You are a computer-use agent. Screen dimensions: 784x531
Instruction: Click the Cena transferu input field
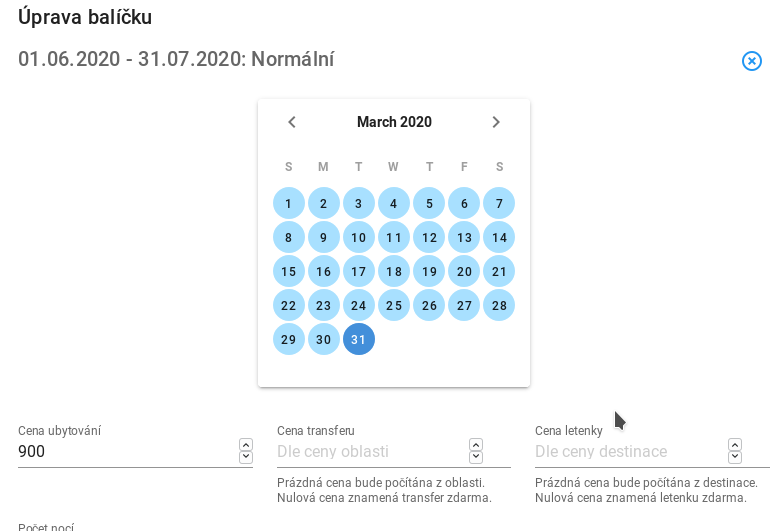[372, 452]
